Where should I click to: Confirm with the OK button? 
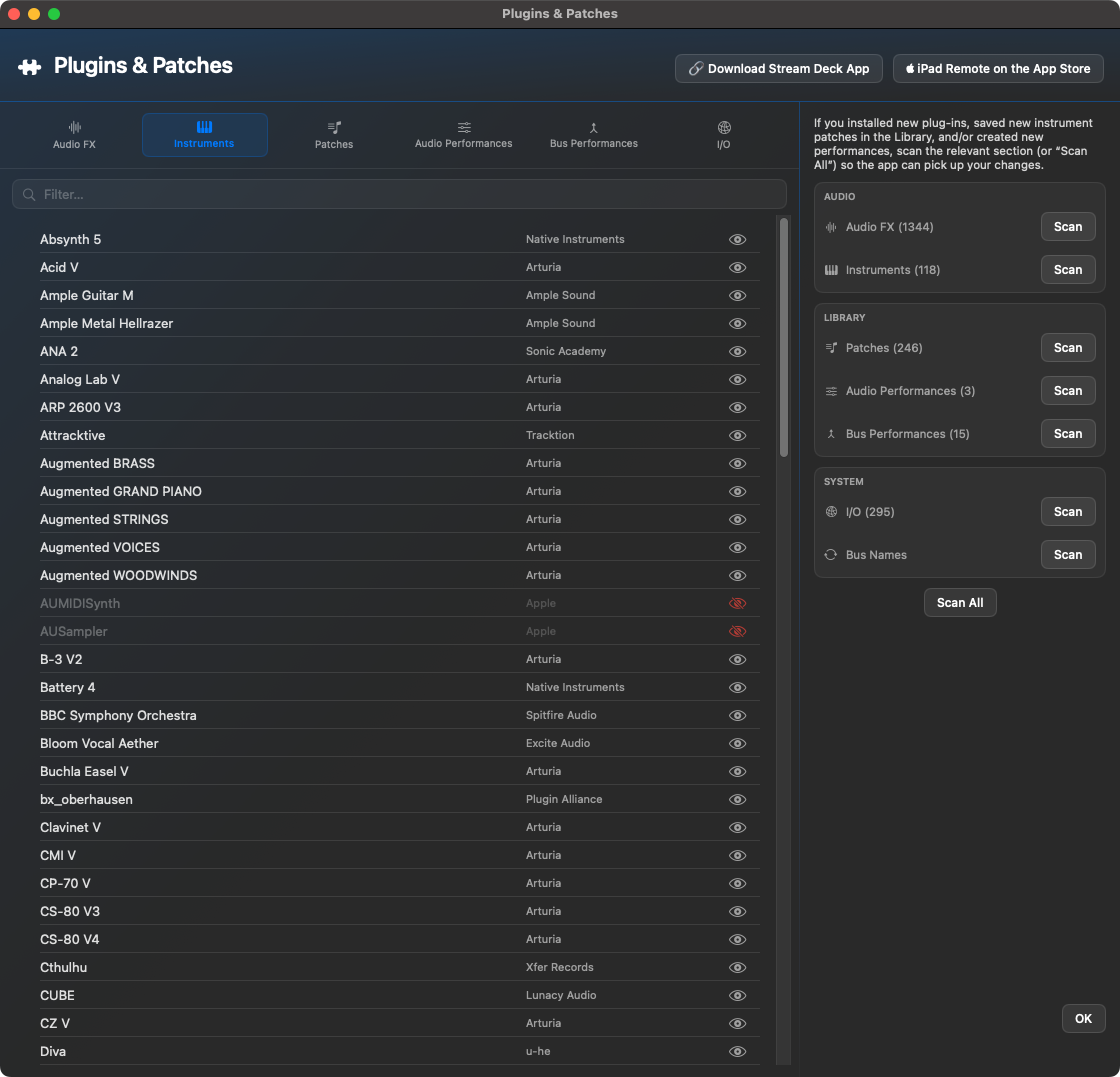(x=1084, y=1018)
